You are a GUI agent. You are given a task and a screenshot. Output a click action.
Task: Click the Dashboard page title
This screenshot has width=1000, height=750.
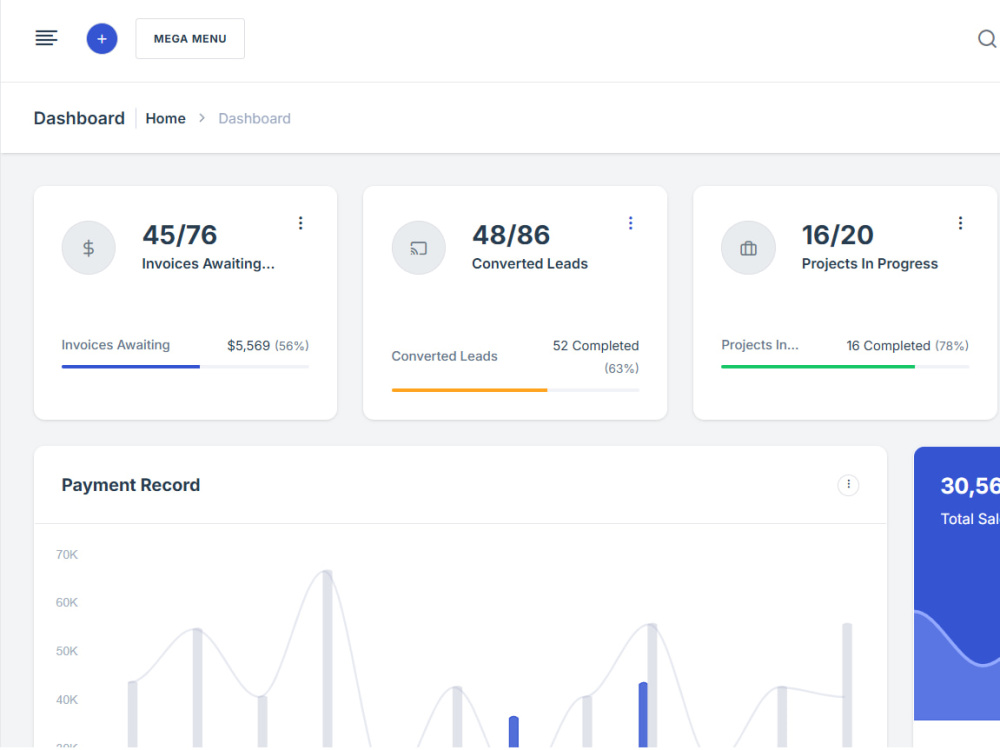[x=79, y=119]
